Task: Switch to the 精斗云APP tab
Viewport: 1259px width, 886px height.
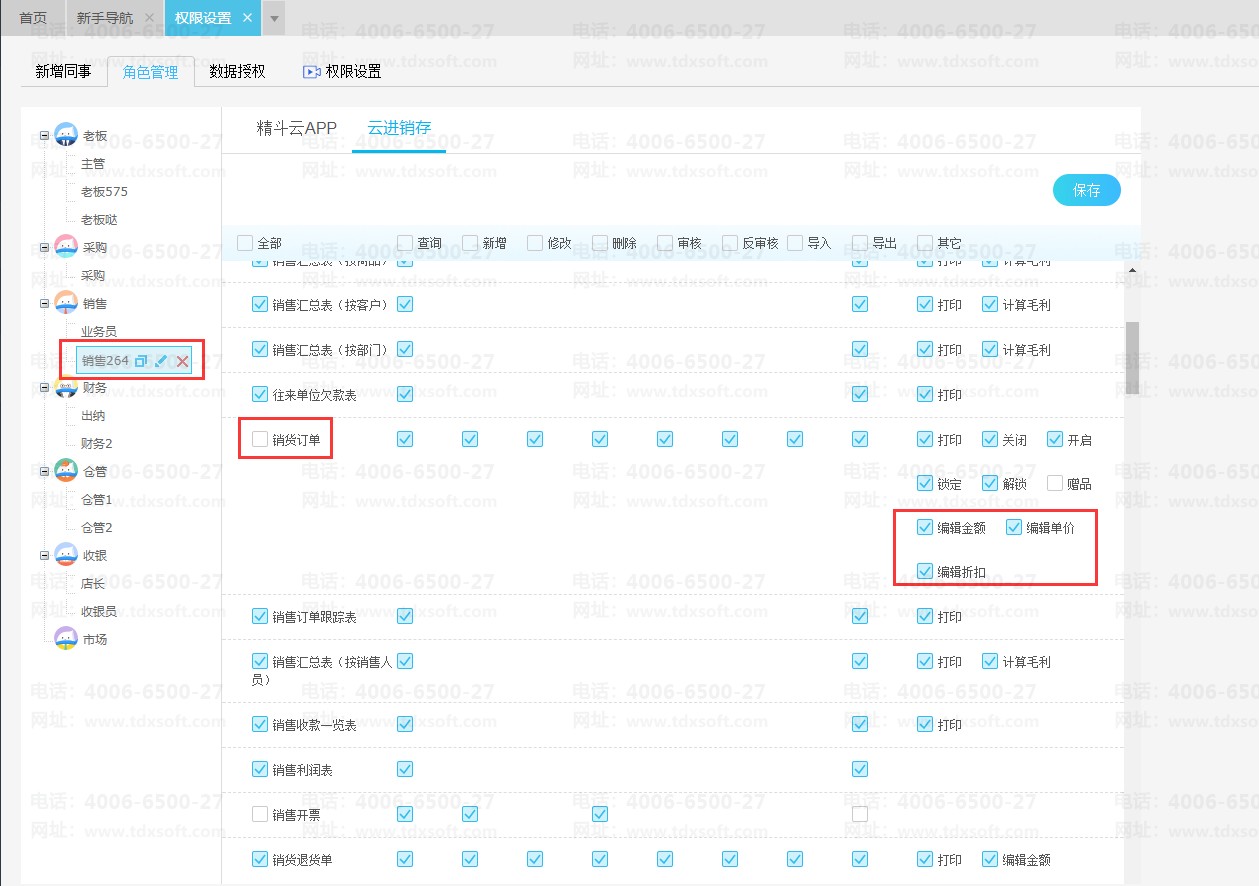Action: [x=297, y=128]
